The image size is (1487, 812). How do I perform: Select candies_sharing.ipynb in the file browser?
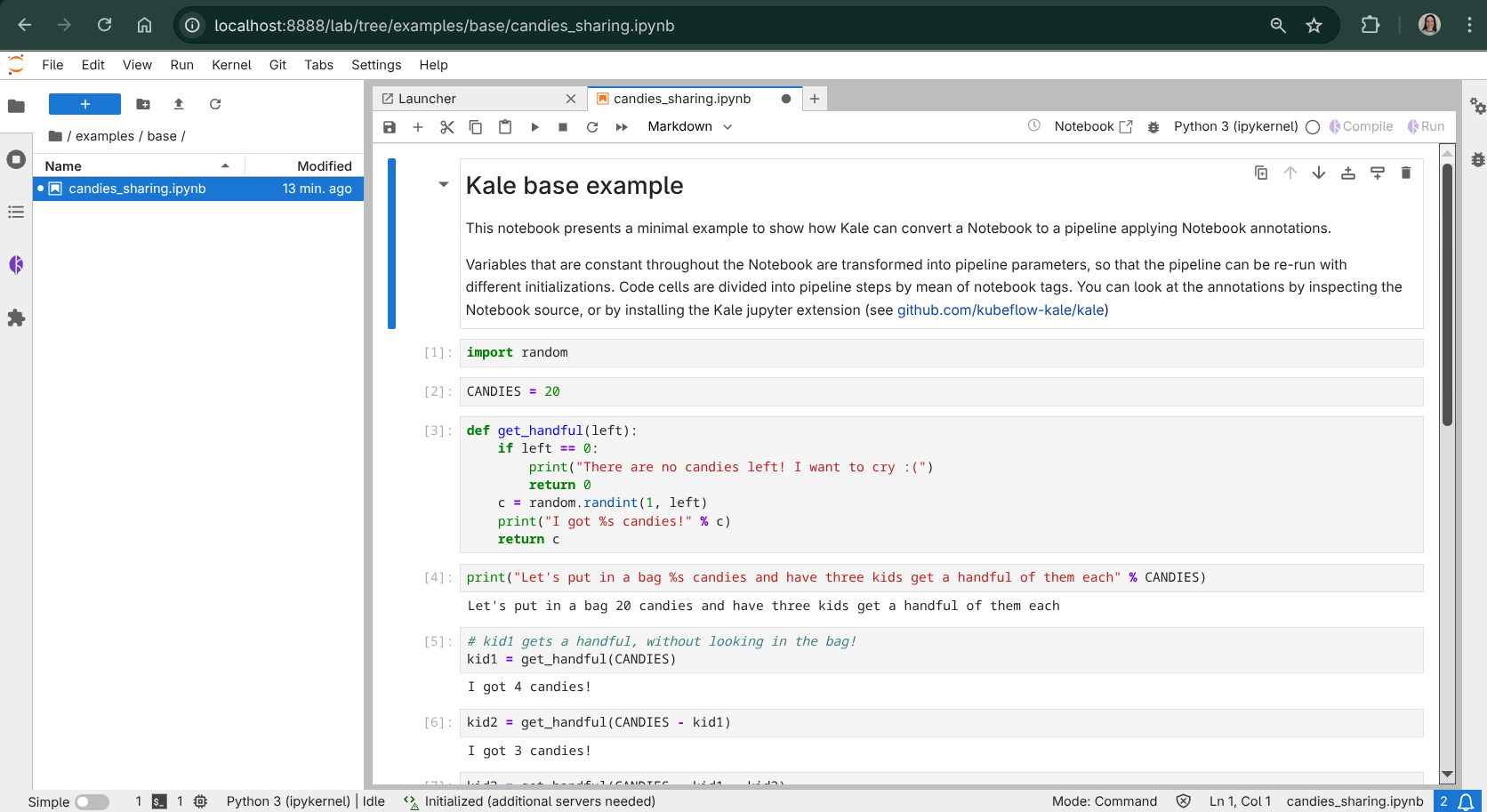[198, 189]
